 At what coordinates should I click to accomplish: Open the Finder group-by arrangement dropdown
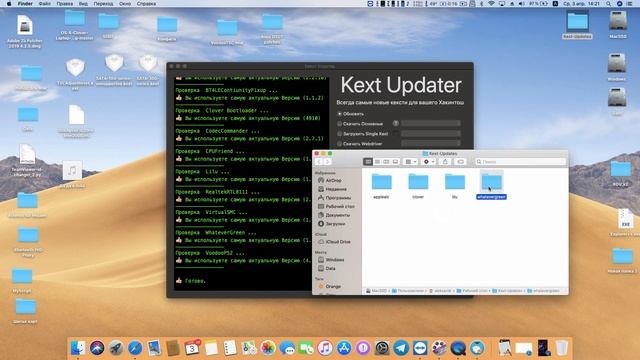pyautogui.click(x=410, y=162)
